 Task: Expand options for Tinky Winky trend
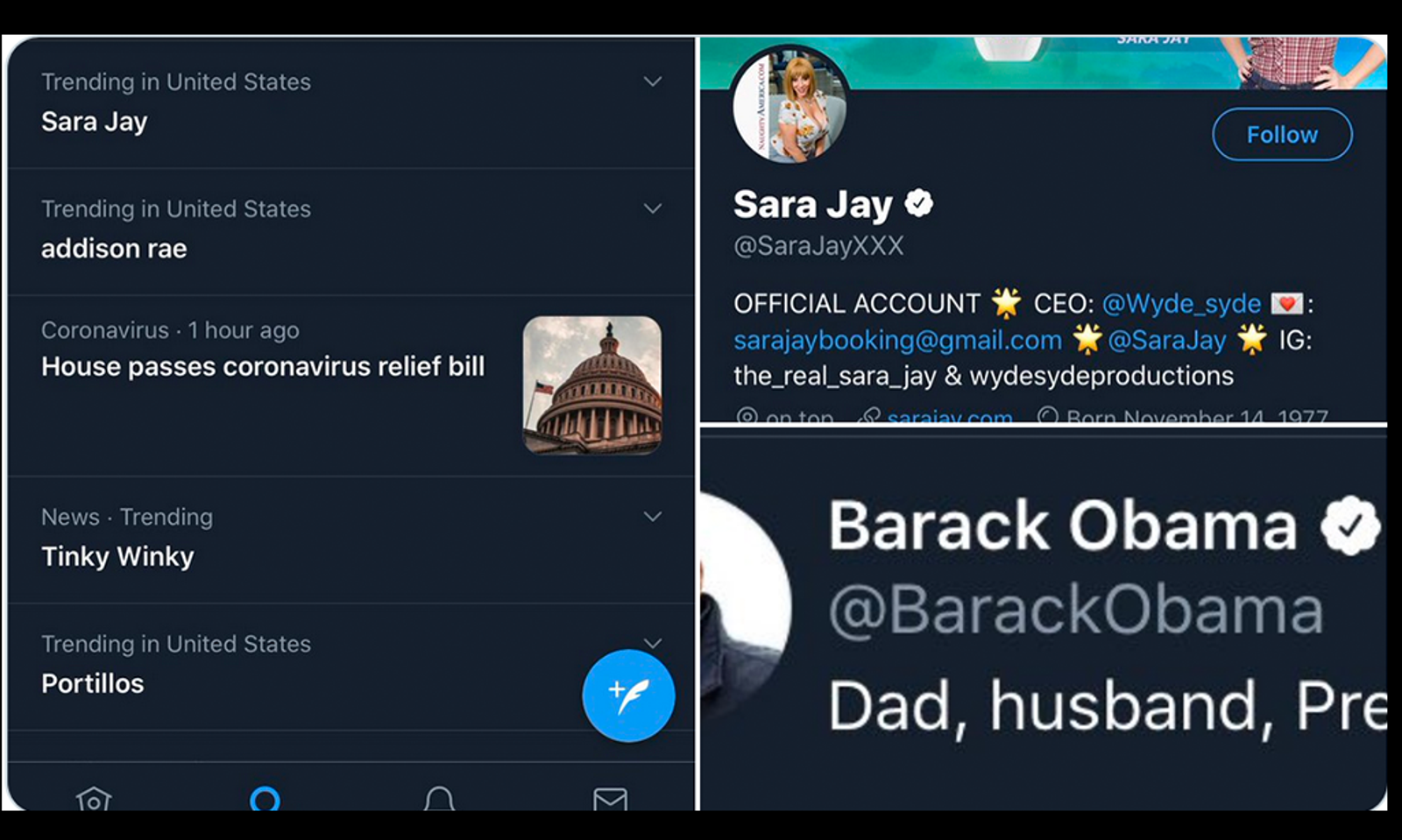[x=653, y=517]
